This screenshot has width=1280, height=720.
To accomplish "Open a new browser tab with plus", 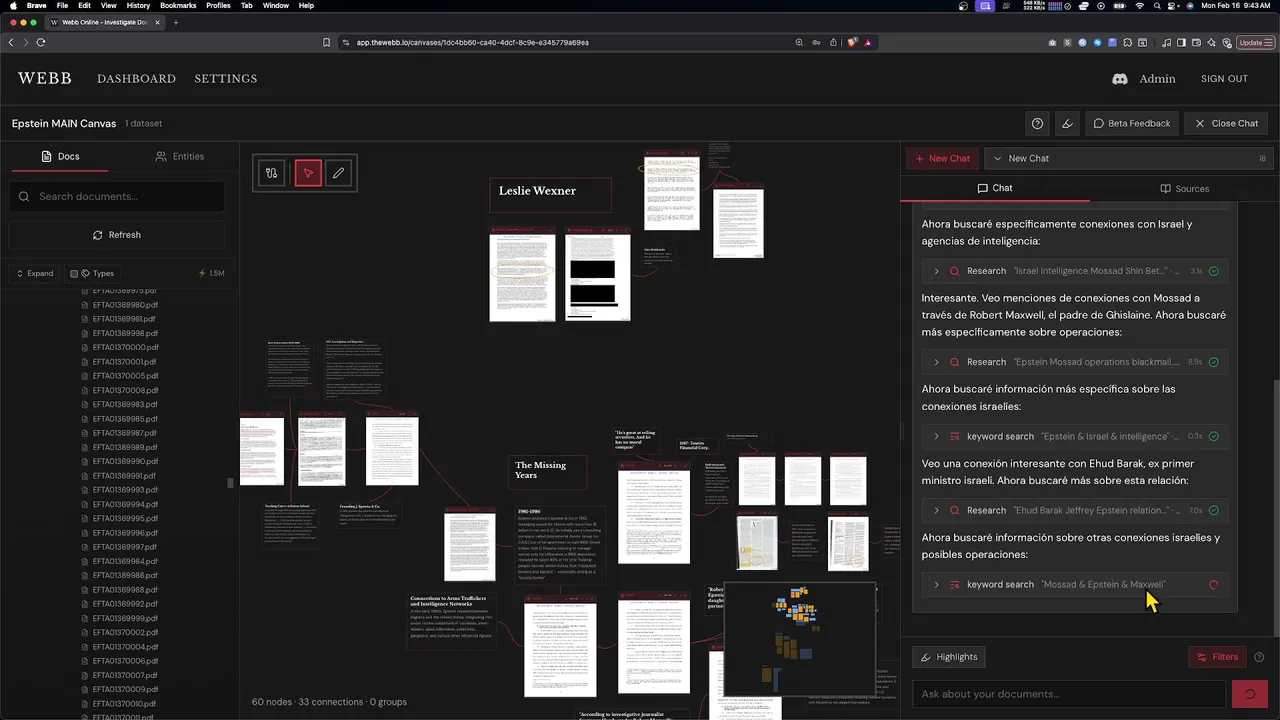I will (176, 22).
